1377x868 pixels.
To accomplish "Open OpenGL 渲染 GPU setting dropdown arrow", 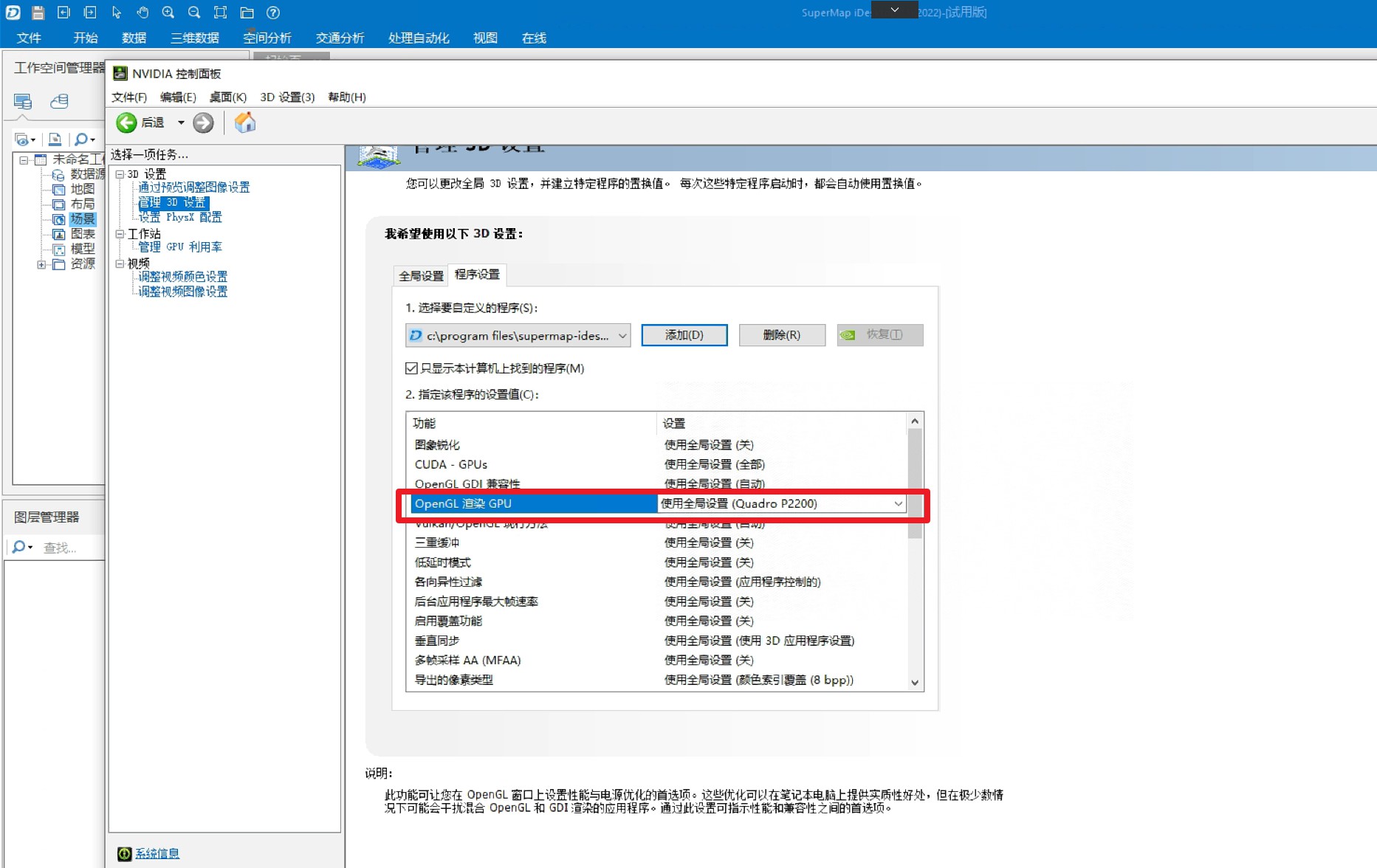I will pyautogui.click(x=898, y=503).
